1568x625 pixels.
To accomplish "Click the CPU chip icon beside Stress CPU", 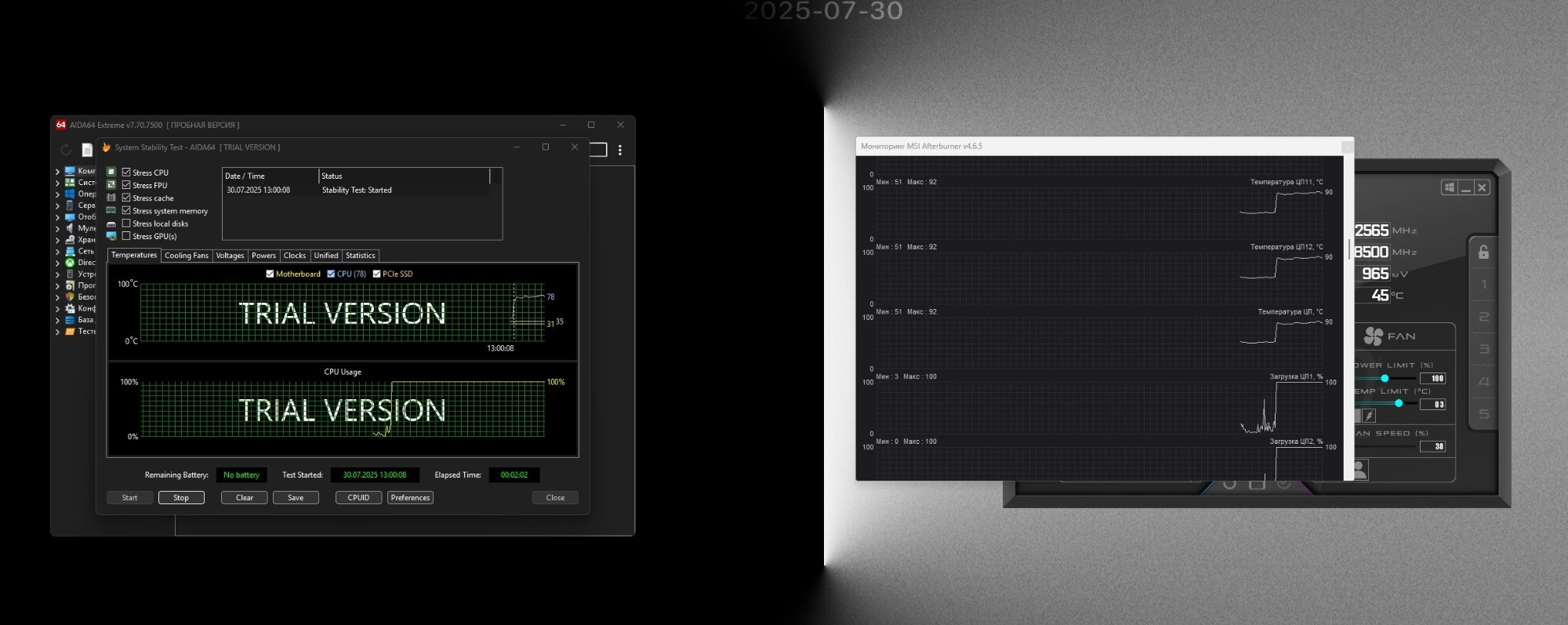I will click(x=111, y=172).
